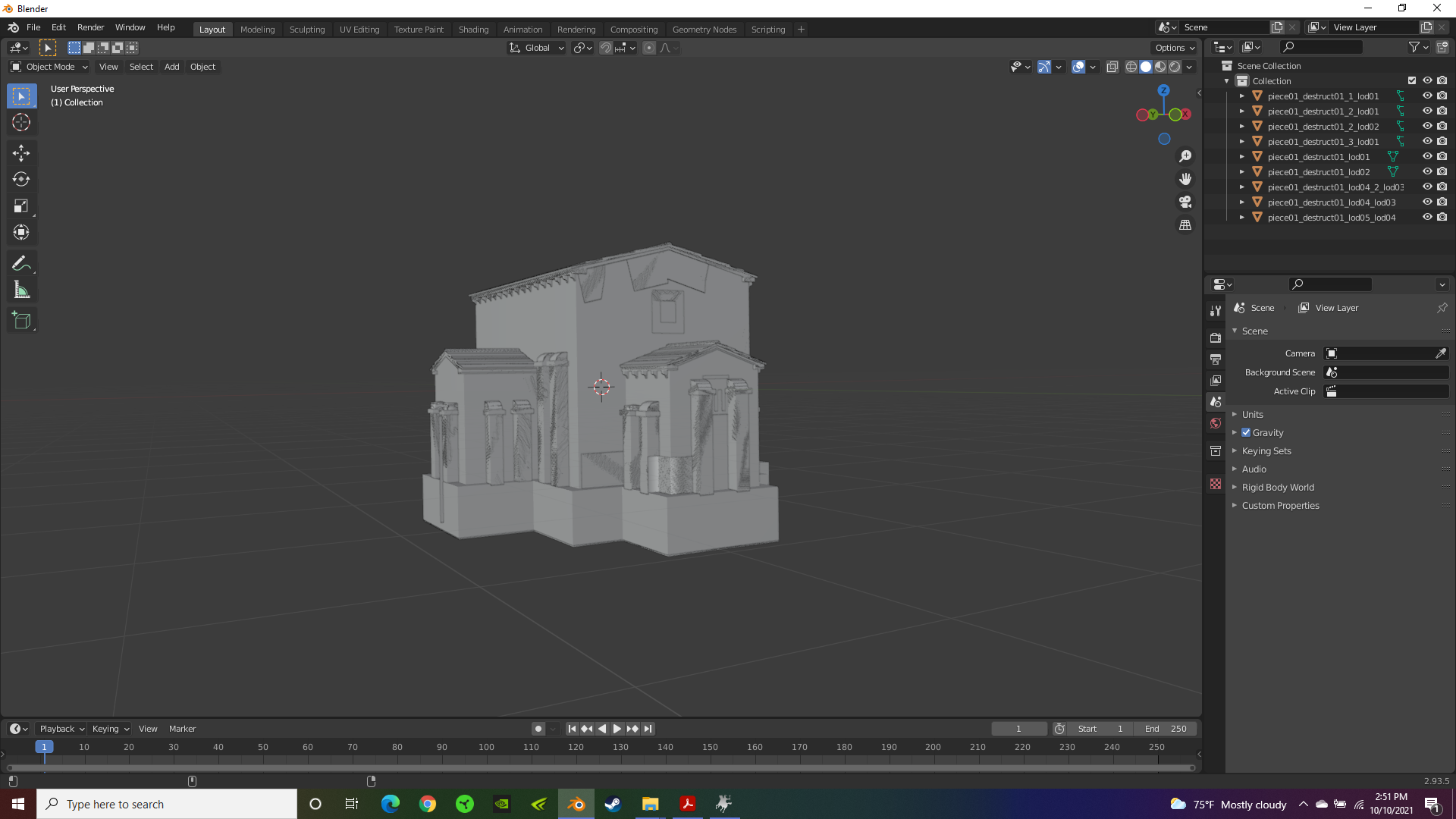Open the File menu
The image size is (1456, 819).
point(33,27)
